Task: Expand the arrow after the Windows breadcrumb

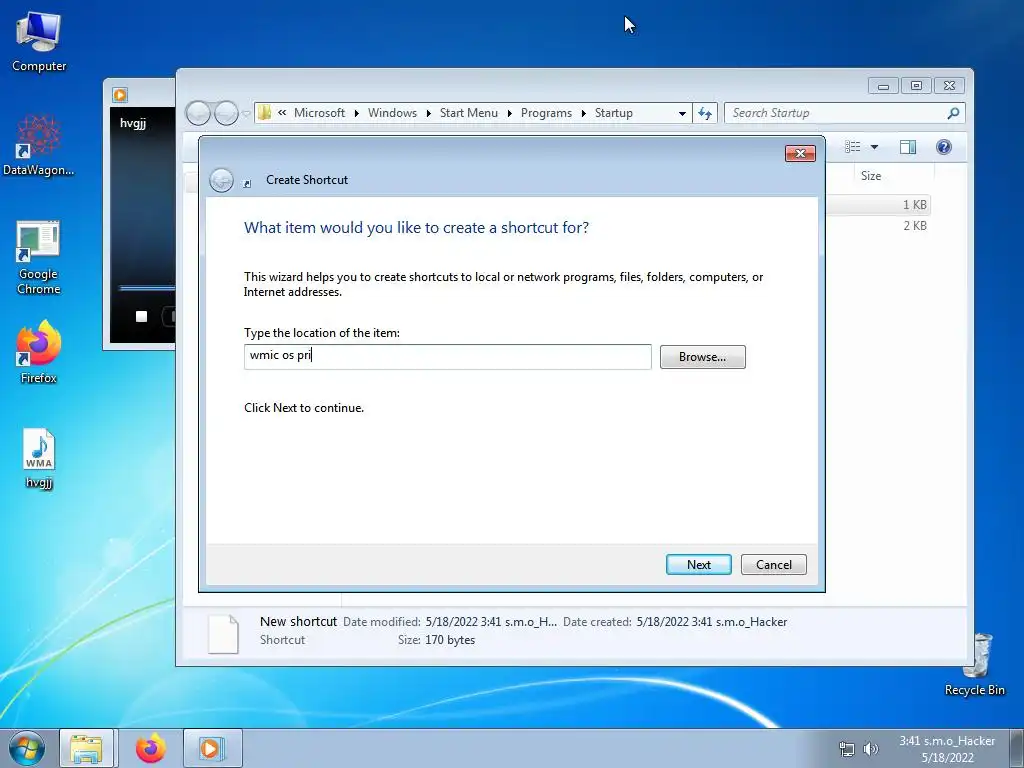Action: point(428,114)
